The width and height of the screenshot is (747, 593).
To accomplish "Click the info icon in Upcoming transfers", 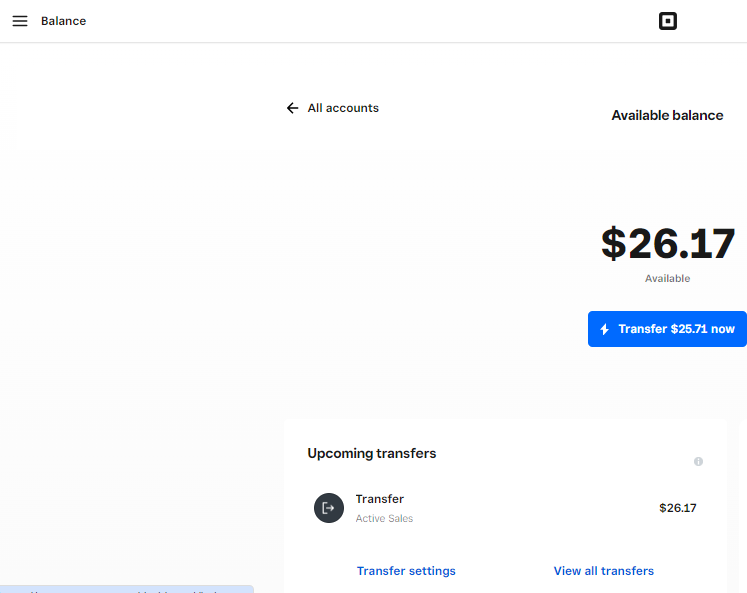I will tap(698, 461).
